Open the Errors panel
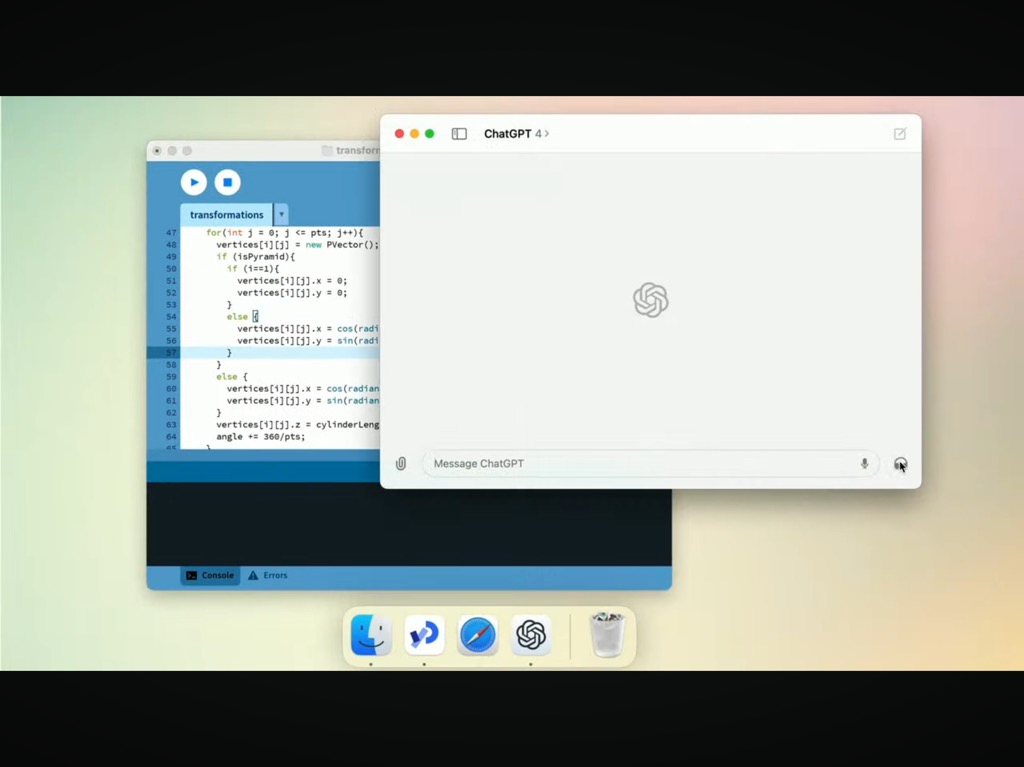The width and height of the screenshot is (1024, 767). coord(268,576)
